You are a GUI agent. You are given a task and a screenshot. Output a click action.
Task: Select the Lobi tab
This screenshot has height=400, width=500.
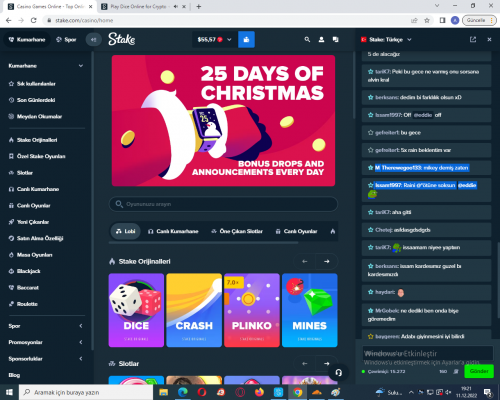(125, 231)
